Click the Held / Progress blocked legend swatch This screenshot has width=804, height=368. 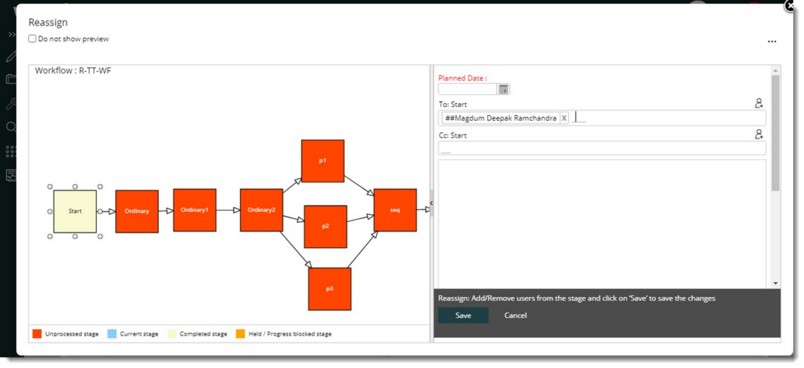click(x=240, y=334)
